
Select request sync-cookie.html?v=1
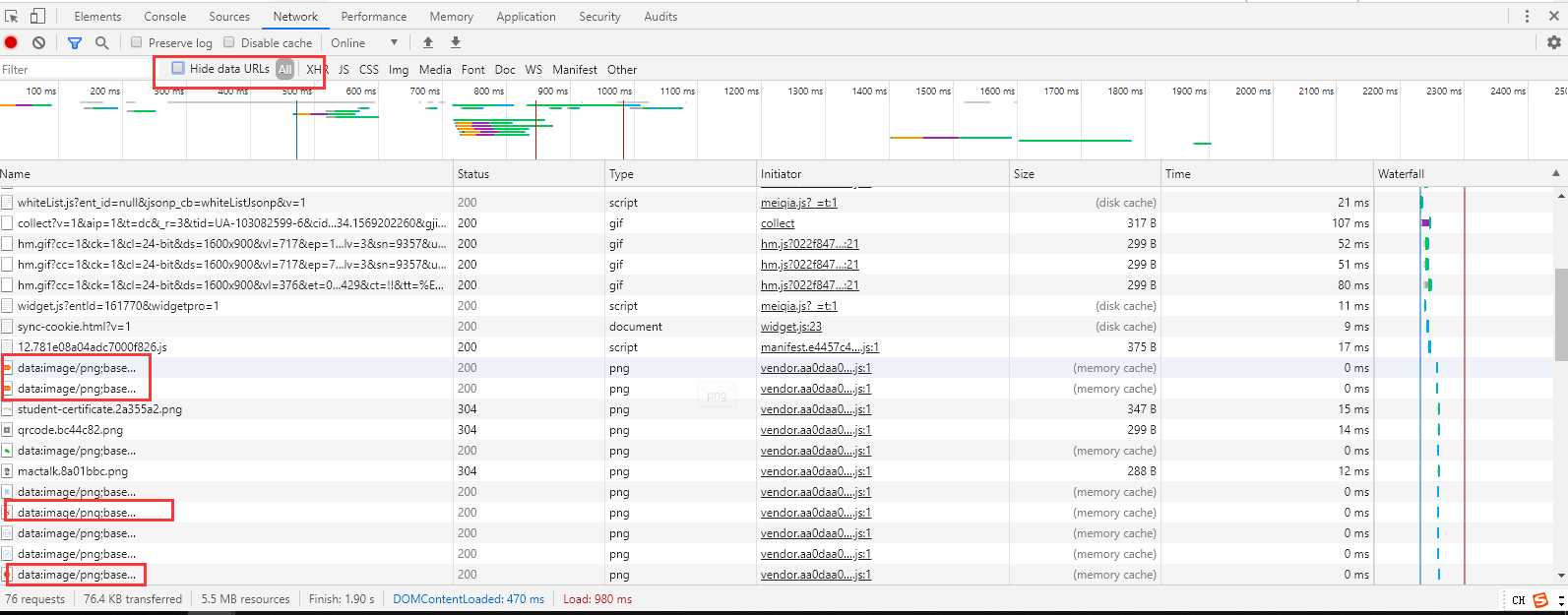[x=74, y=327]
